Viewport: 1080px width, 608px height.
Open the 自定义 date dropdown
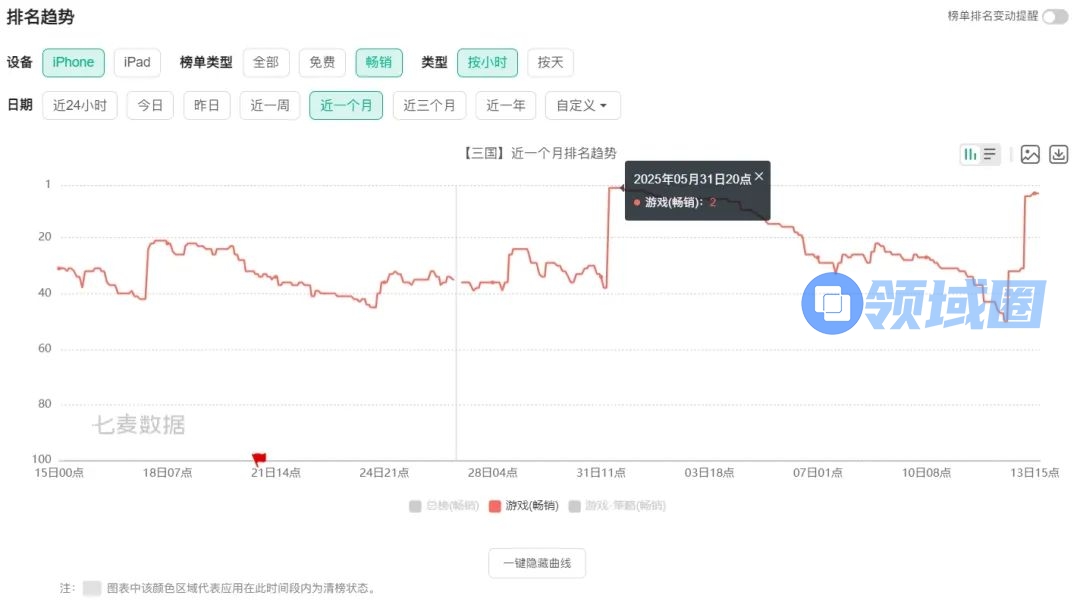coord(582,105)
